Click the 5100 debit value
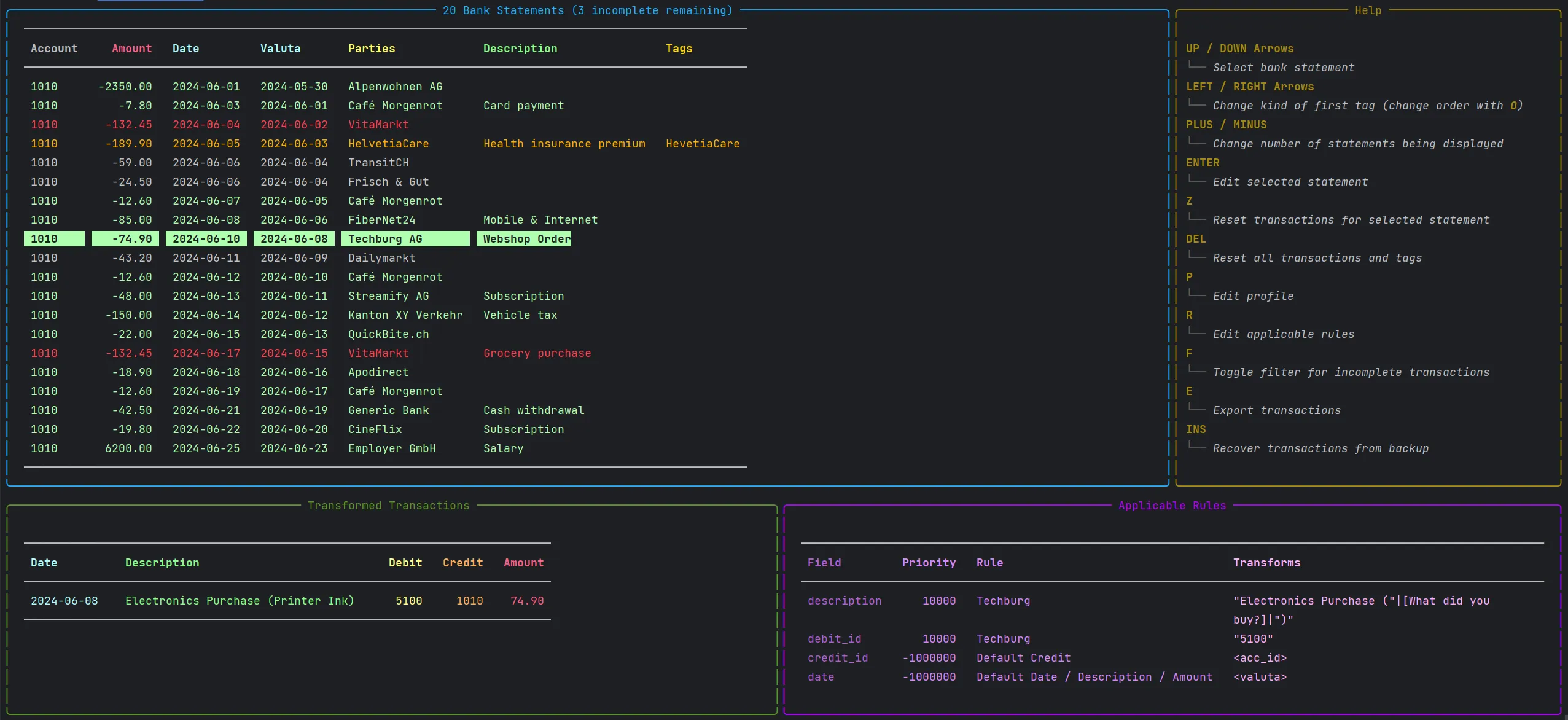 (408, 601)
